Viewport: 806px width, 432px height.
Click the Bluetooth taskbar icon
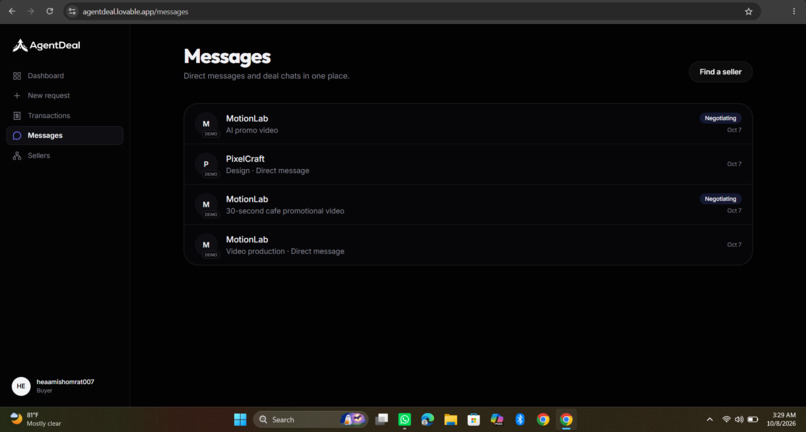point(520,420)
